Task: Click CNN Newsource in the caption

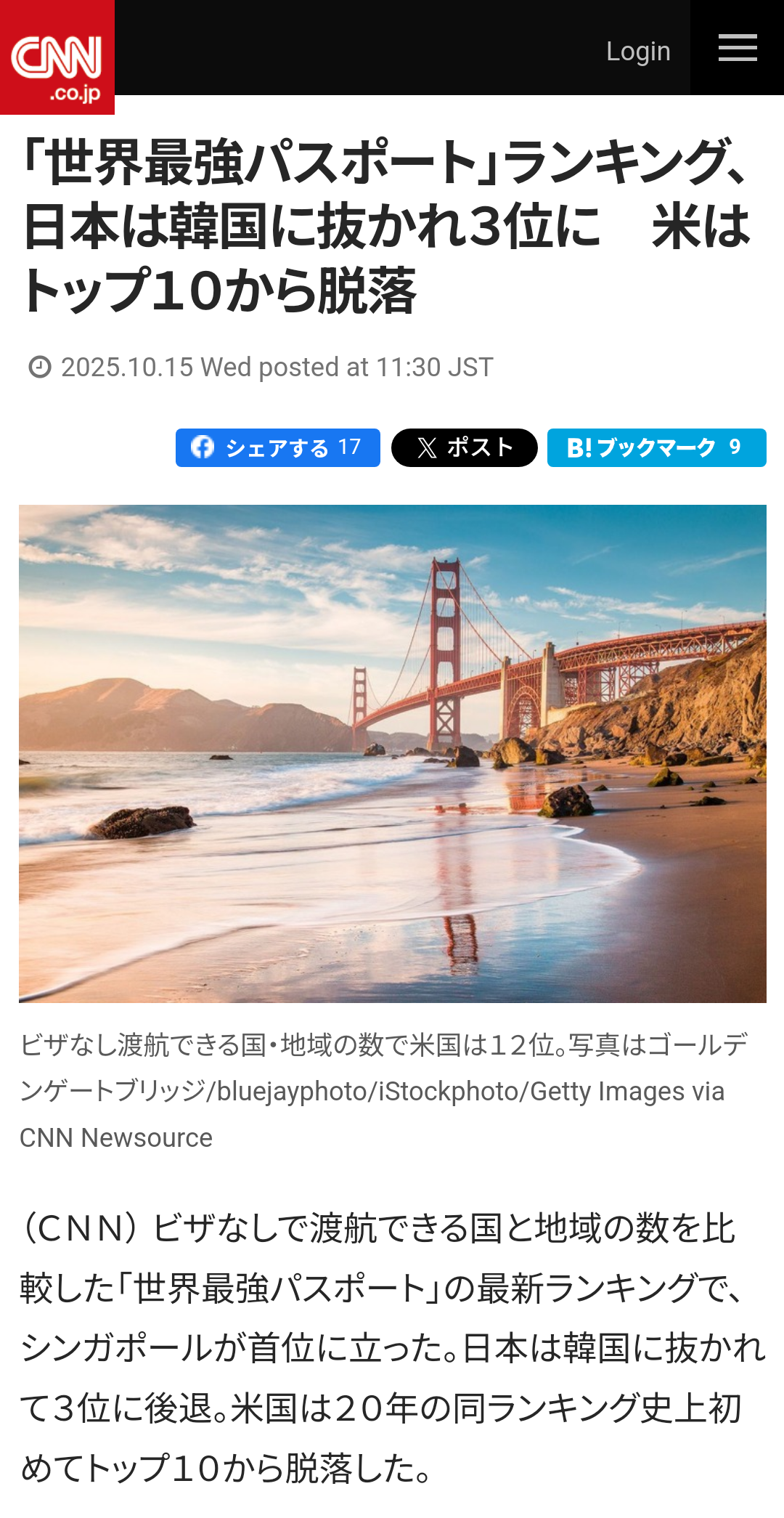Action: pyautogui.click(x=116, y=1137)
